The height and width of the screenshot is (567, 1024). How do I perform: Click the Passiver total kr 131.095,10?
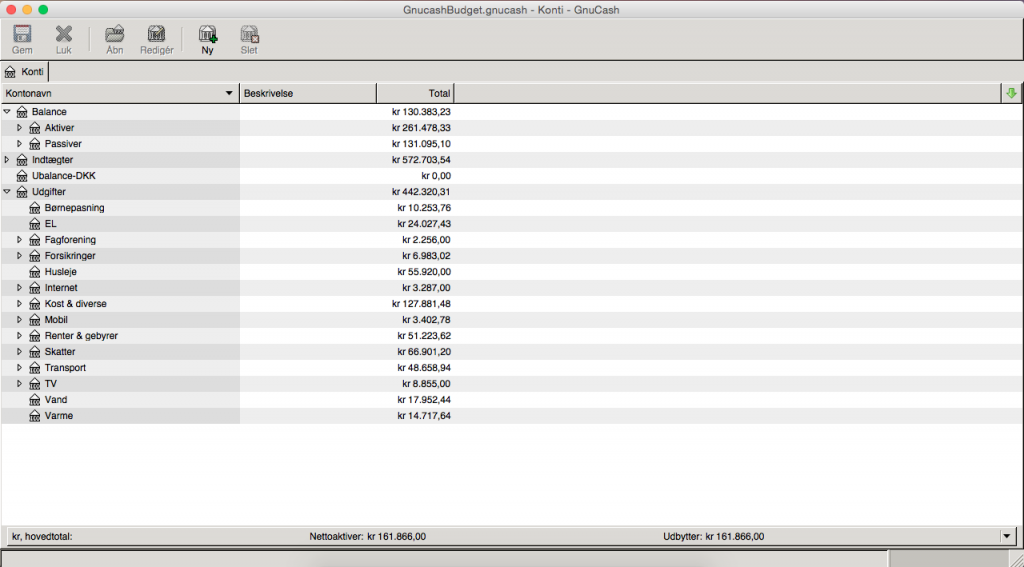[x=421, y=144]
